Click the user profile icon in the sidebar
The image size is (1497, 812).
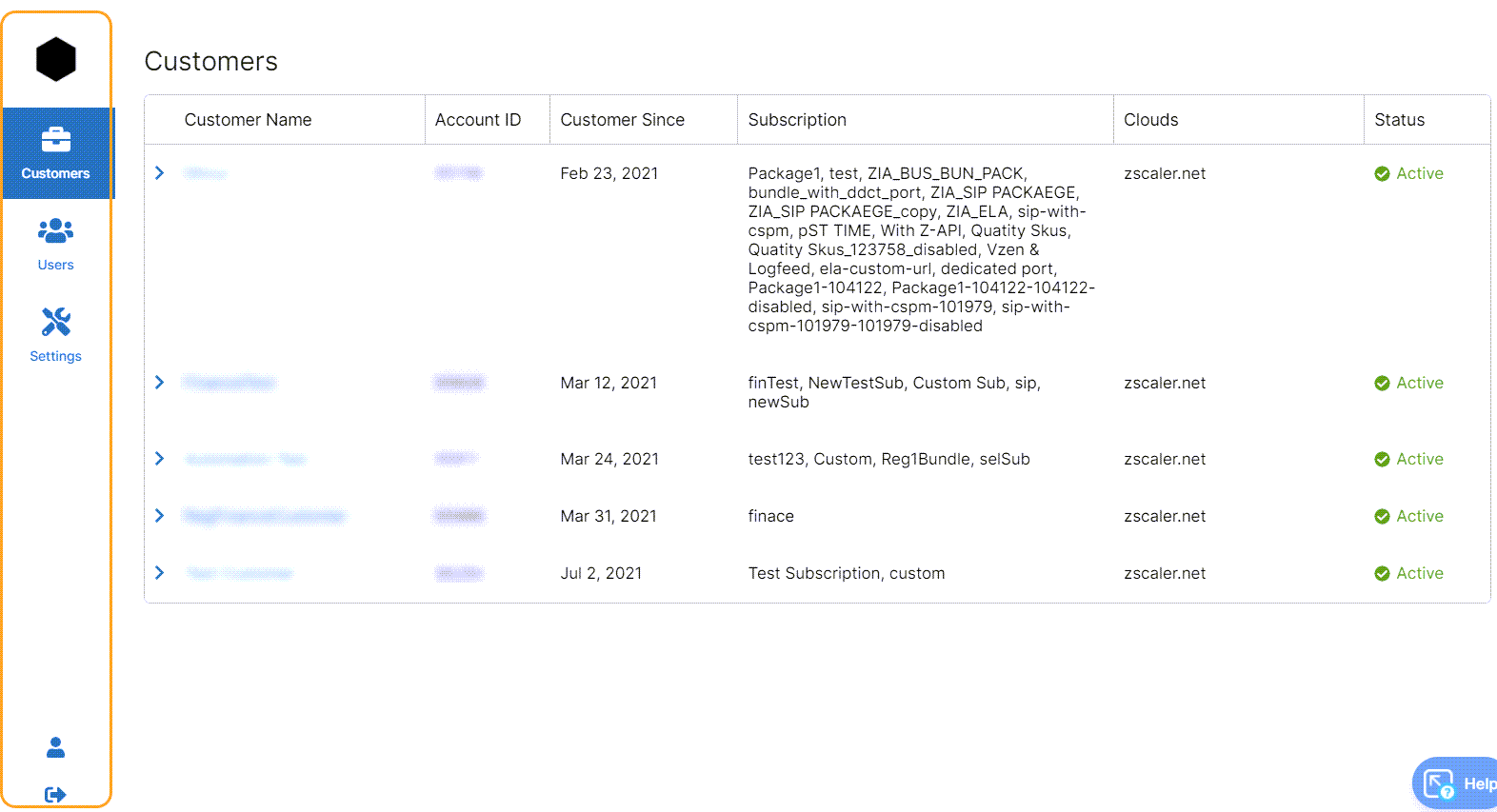point(56,747)
